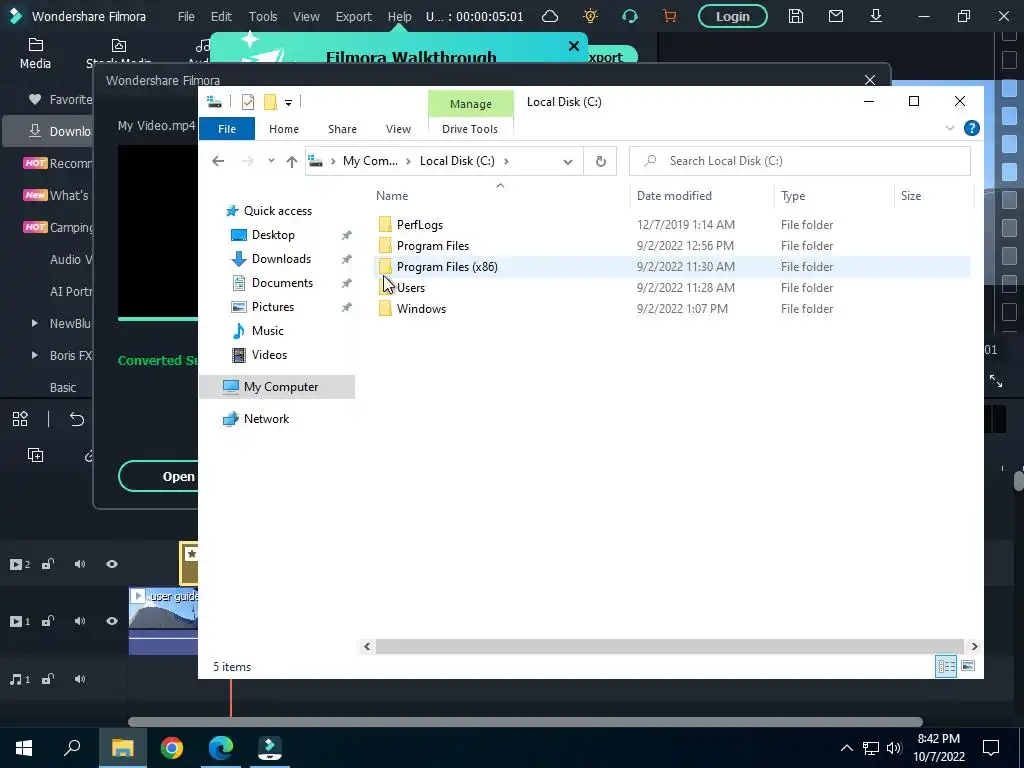Switch to details view icon in status bar

946,666
